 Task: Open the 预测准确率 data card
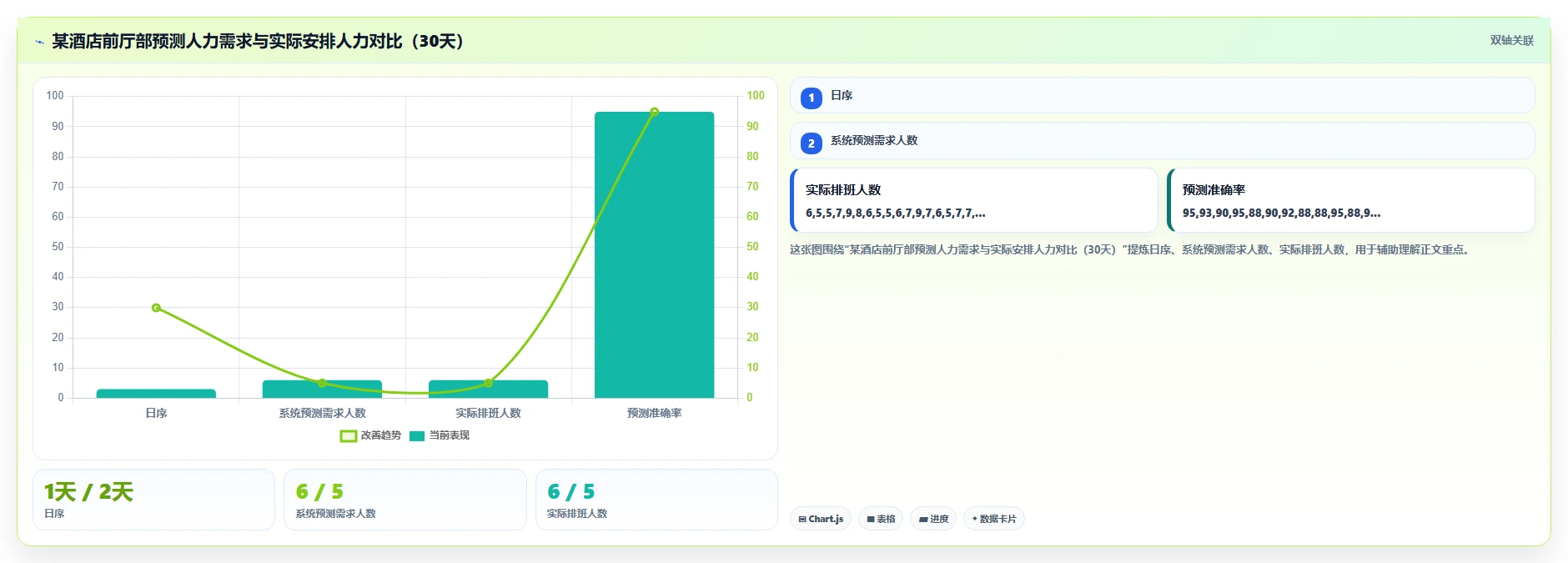point(1351,200)
